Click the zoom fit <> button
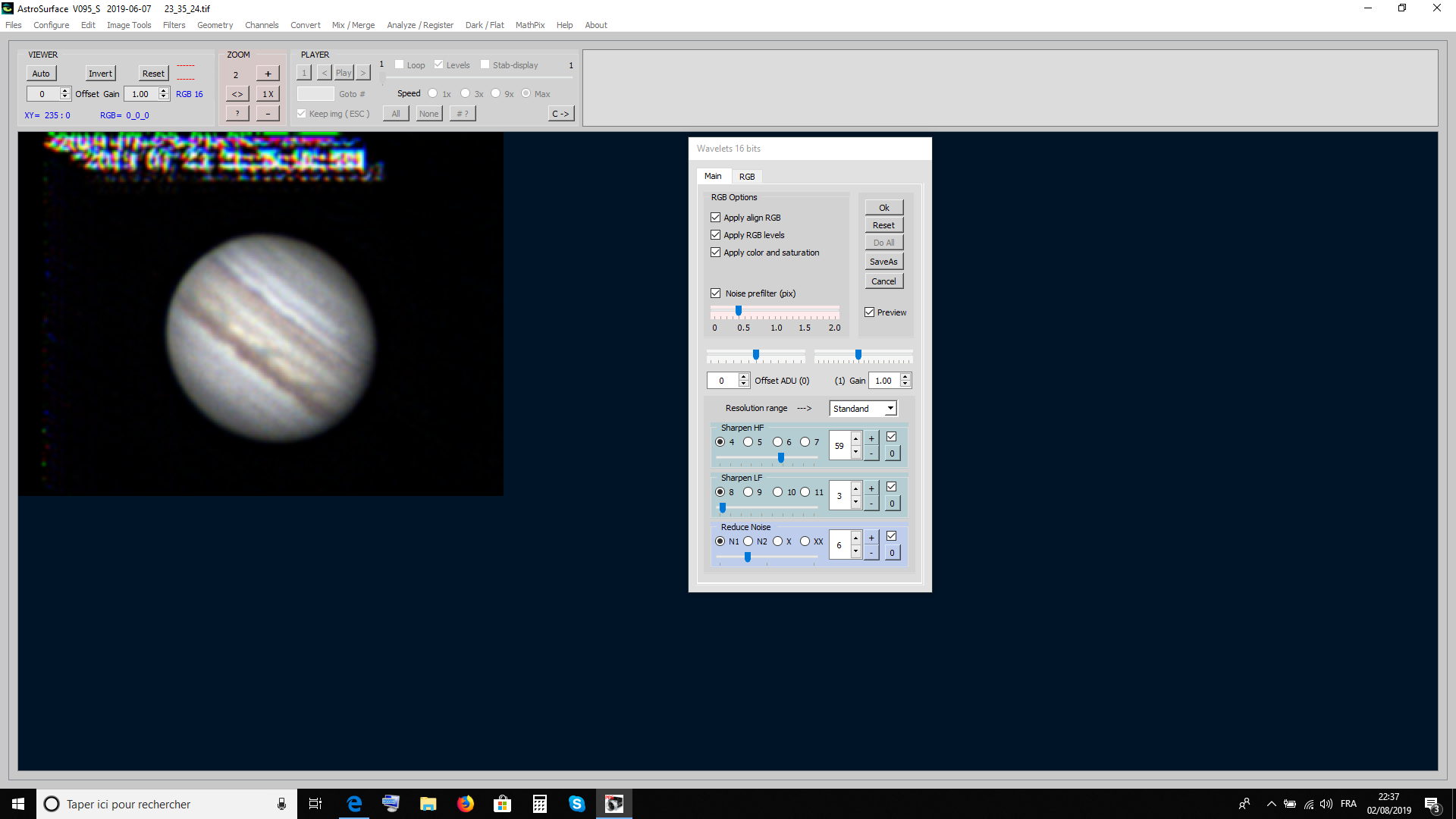 coord(237,94)
